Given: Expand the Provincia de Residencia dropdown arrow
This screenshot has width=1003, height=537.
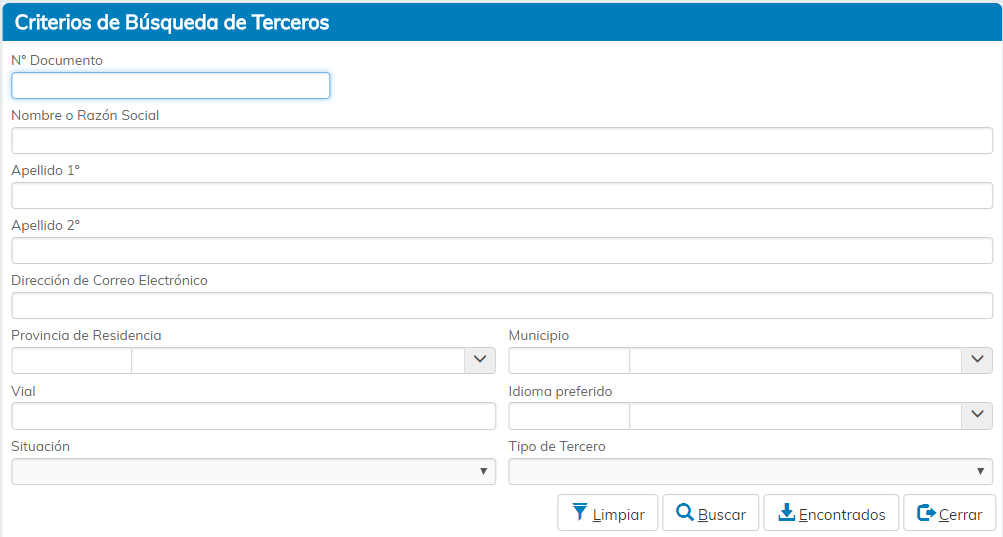Looking at the screenshot, I should [480, 360].
